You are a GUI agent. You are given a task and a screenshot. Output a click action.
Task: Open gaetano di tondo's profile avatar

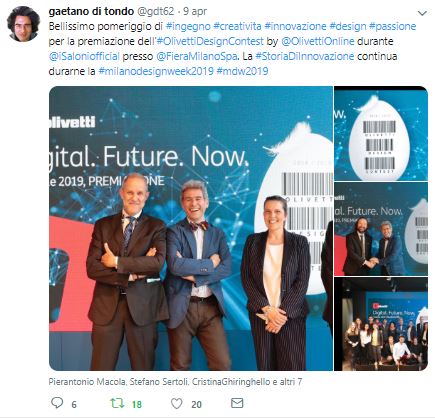click(23, 24)
